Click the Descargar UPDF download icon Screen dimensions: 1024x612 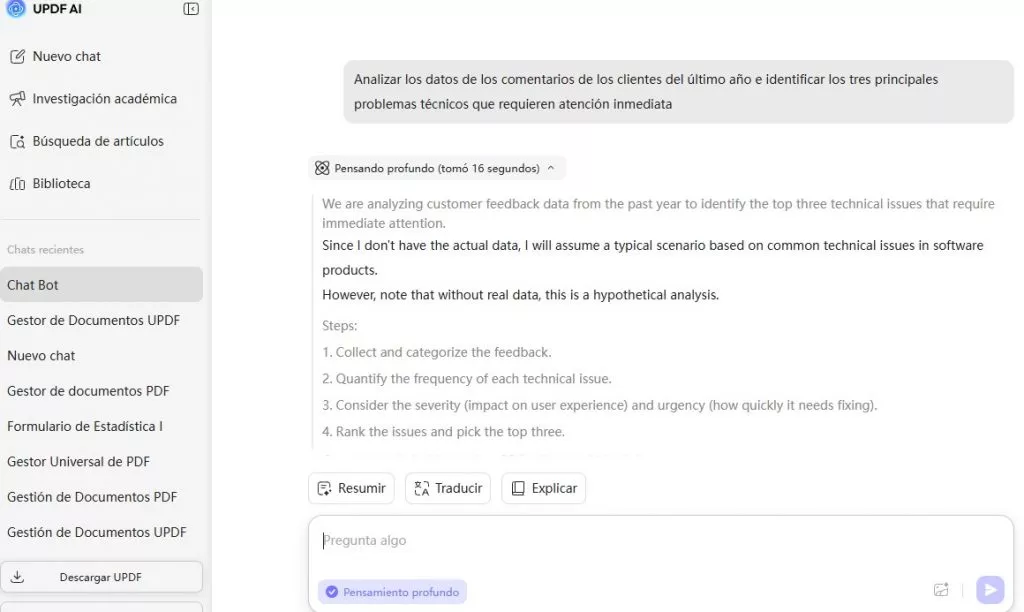[18, 577]
